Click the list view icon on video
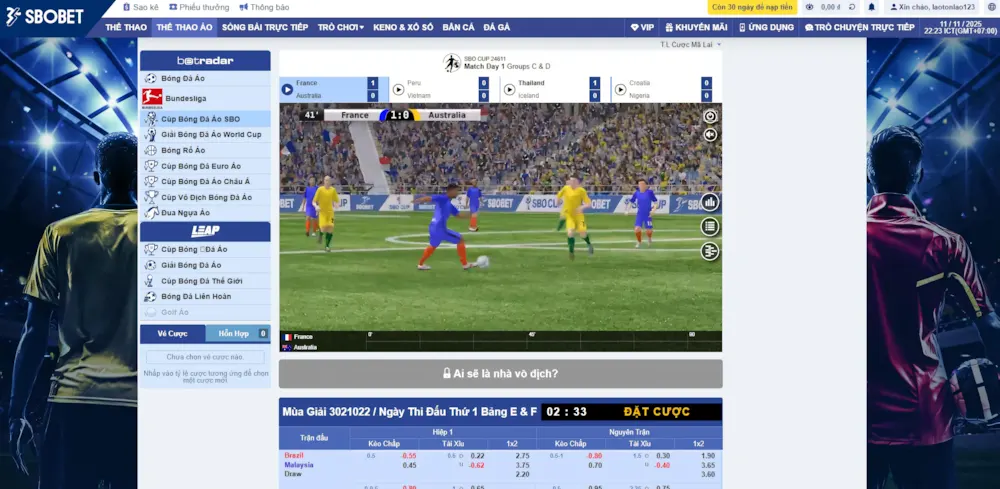 coord(710,226)
